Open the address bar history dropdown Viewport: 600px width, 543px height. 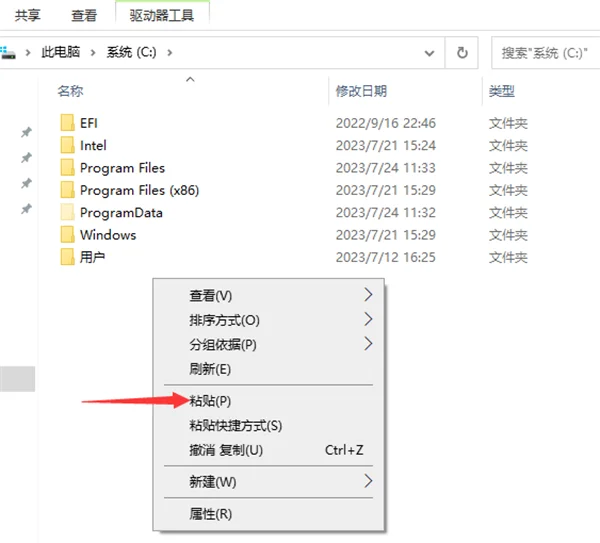pos(429,53)
